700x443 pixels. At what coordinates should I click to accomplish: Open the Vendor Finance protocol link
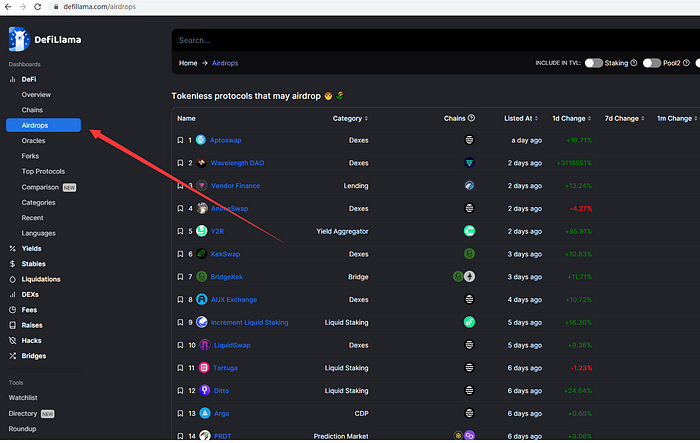[235, 186]
